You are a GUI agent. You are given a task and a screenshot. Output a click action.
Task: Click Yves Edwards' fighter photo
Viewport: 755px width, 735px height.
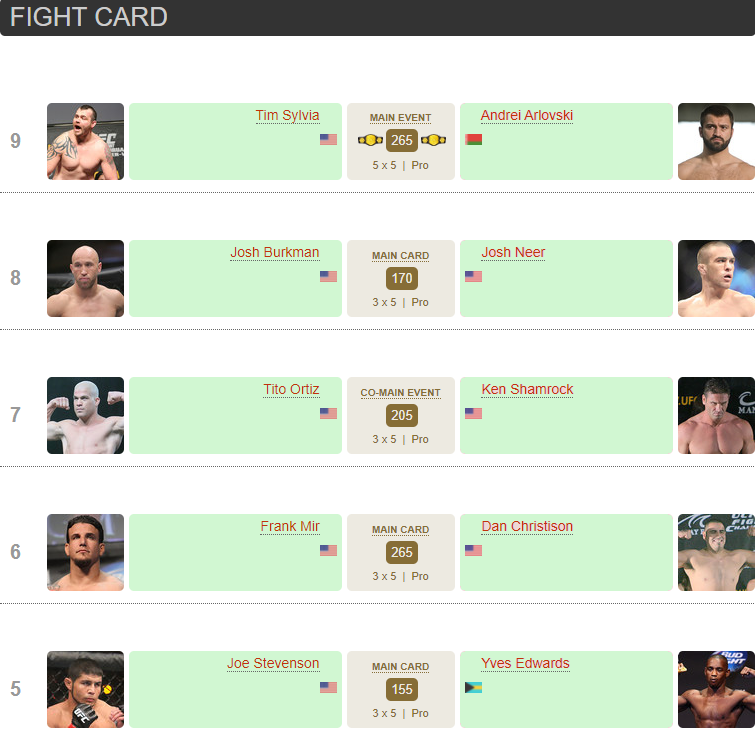pos(716,689)
